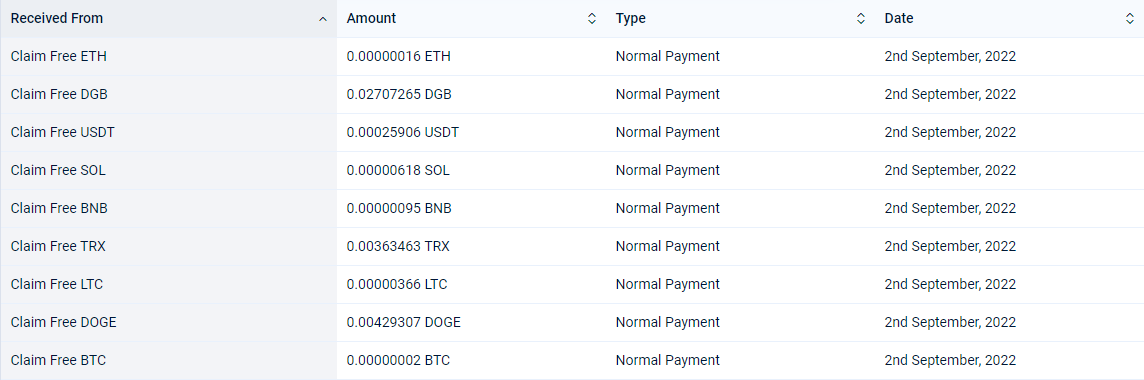Click the Date column sort icon
The image size is (1144, 380).
tap(1130, 19)
